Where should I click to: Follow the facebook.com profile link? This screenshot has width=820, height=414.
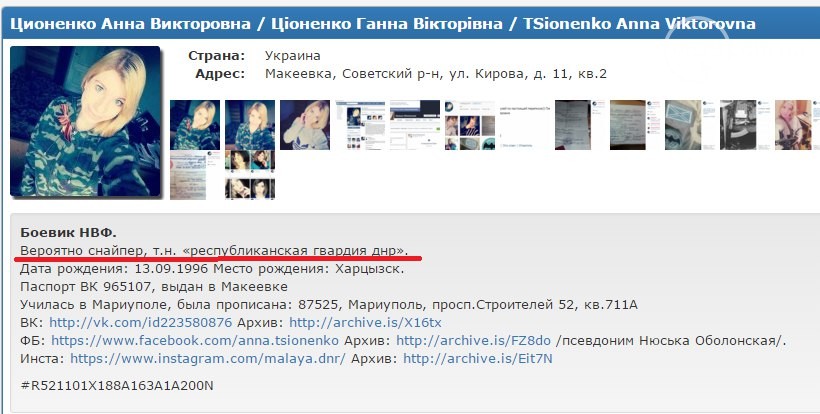[x=195, y=341]
